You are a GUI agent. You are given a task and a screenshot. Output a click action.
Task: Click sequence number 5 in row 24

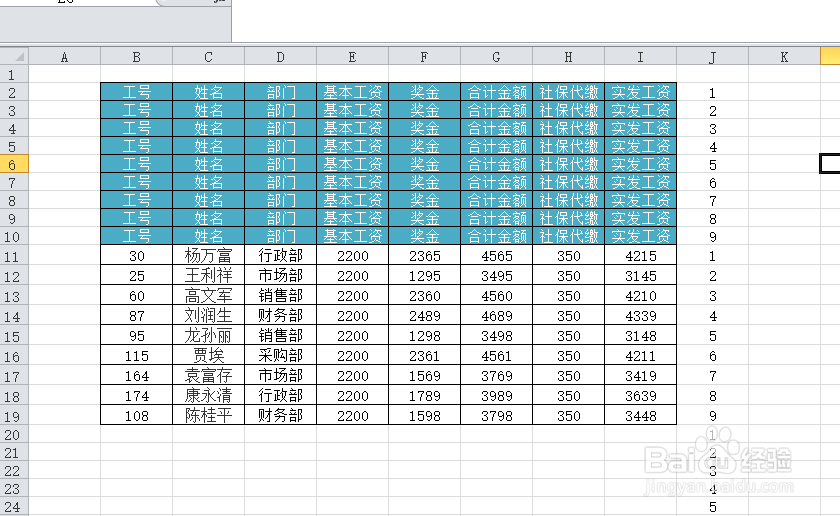[712, 506]
